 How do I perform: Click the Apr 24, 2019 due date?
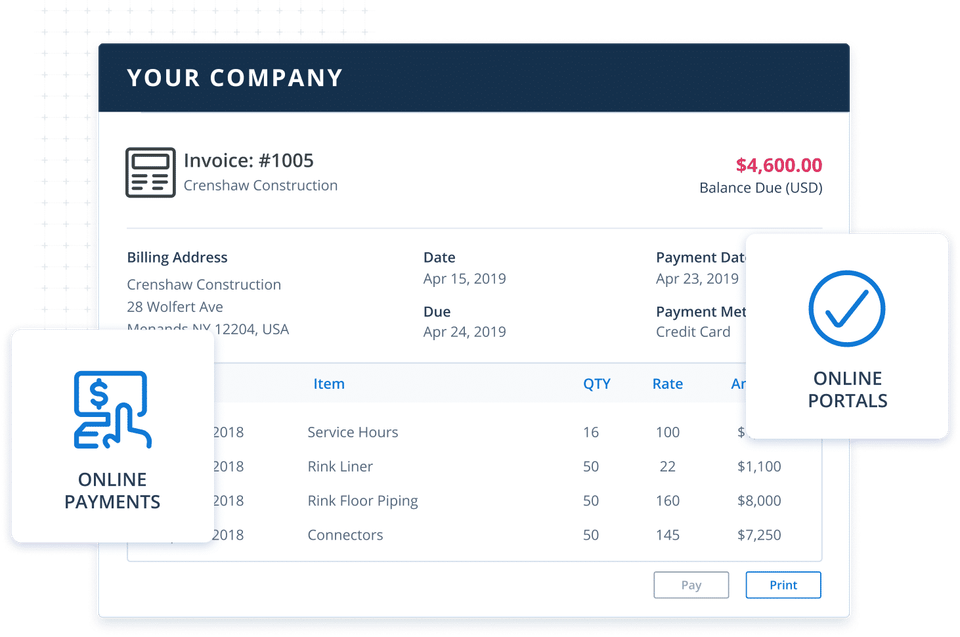coord(464,332)
